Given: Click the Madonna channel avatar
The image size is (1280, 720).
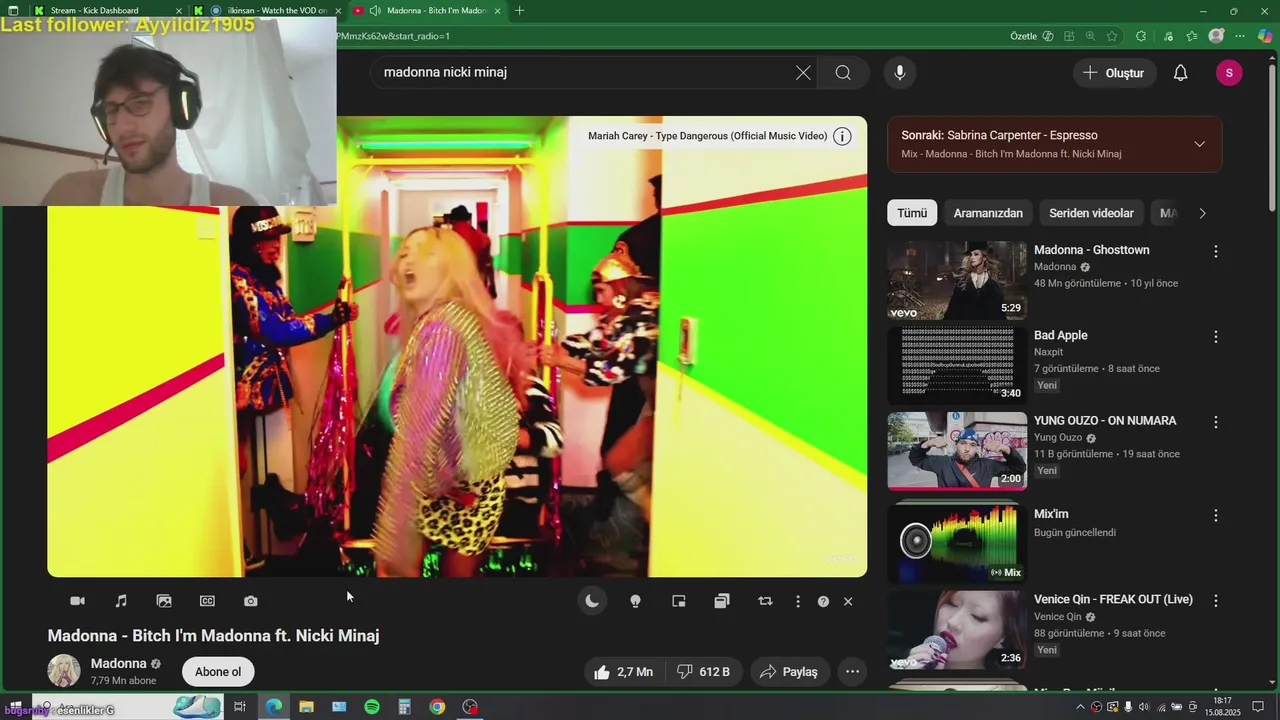Looking at the screenshot, I should 64,671.
